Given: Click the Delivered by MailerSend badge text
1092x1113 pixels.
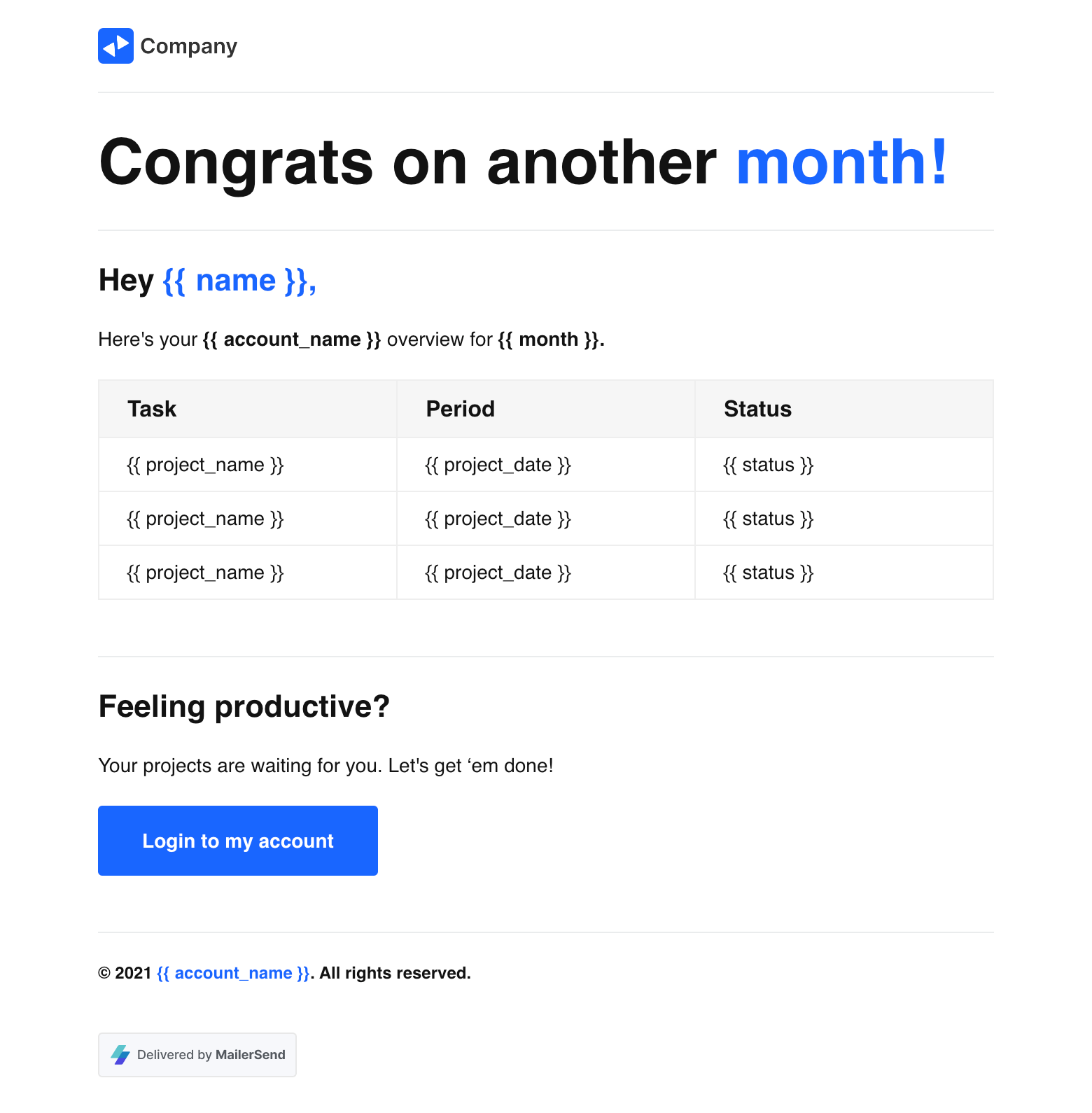Looking at the screenshot, I should (211, 1055).
